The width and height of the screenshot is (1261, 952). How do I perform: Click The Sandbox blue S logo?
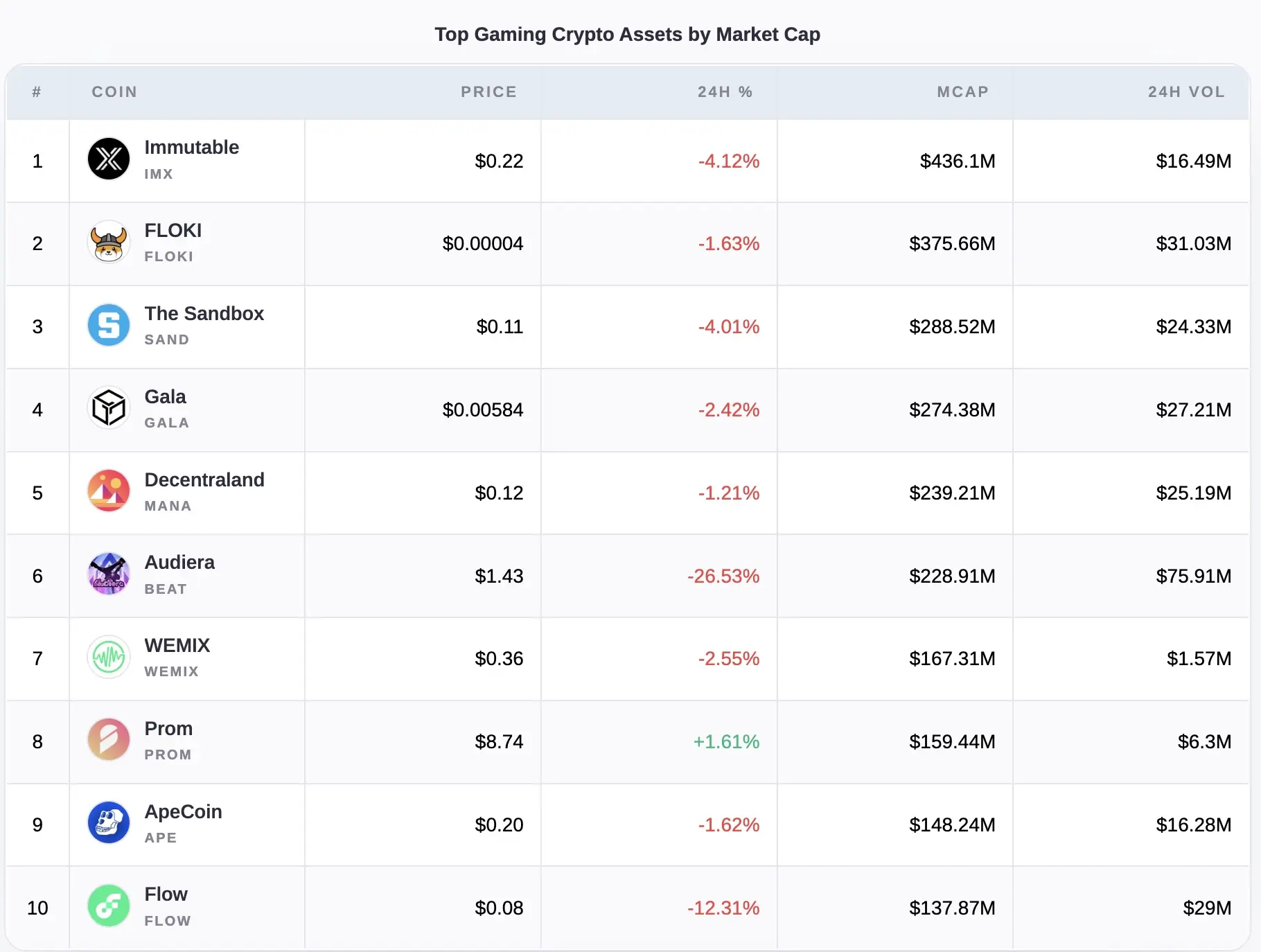[109, 325]
